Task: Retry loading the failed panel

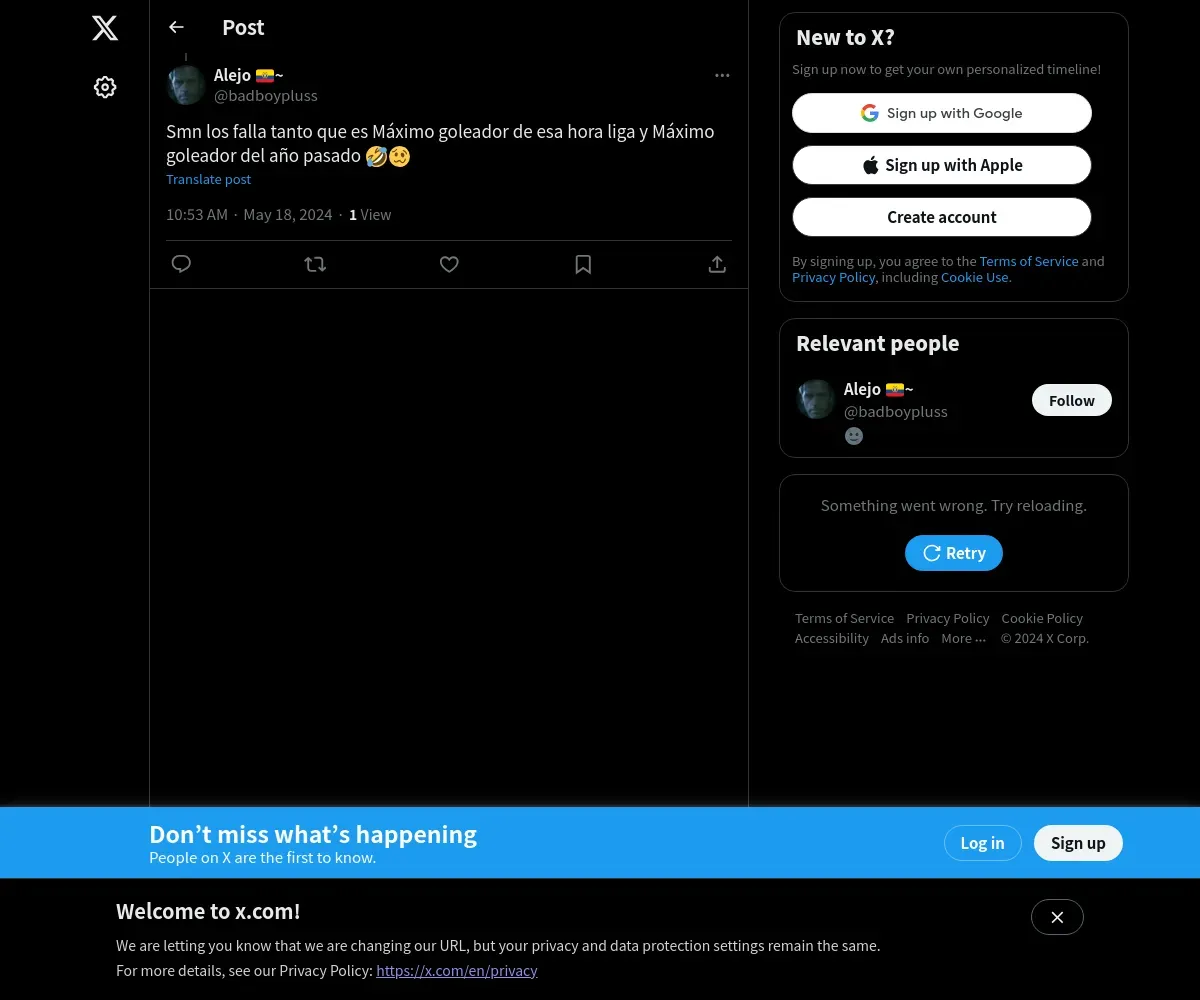Action: point(954,553)
